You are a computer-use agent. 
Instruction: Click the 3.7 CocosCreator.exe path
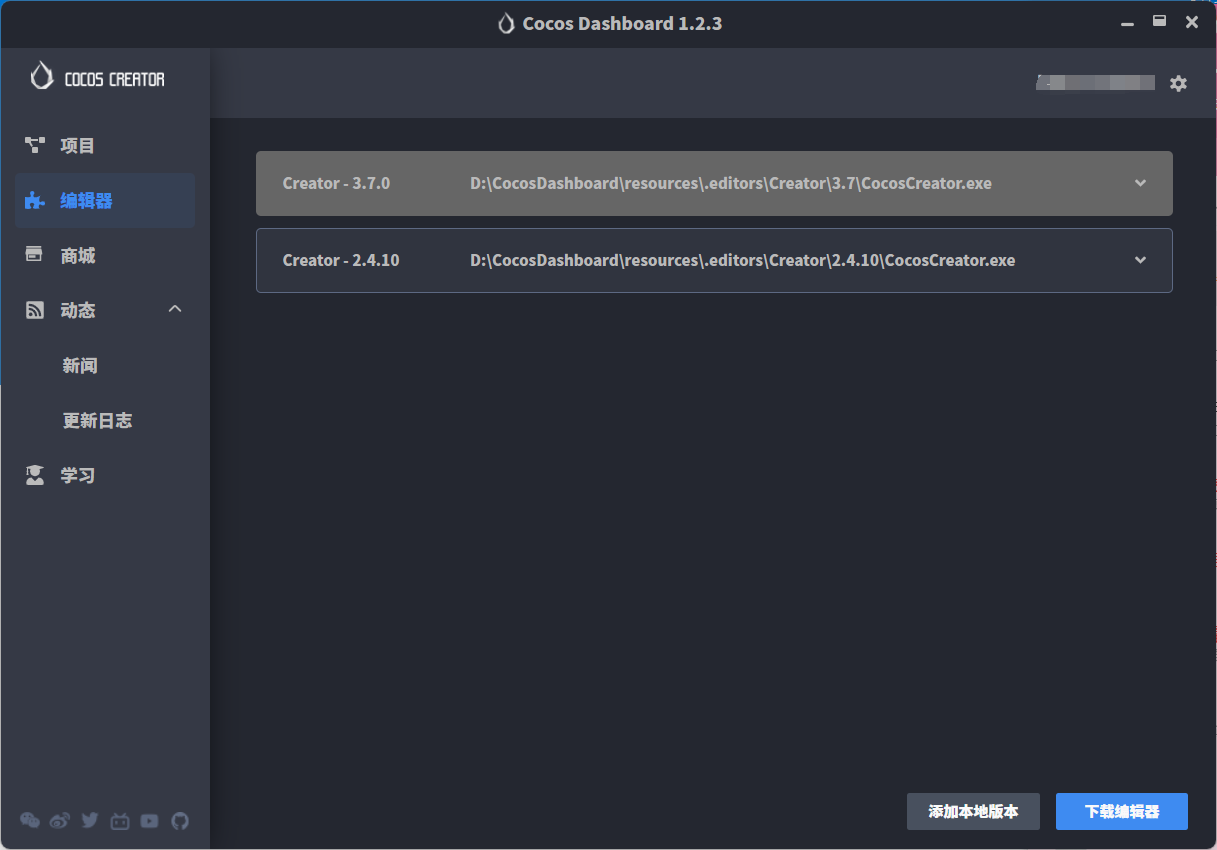731,184
